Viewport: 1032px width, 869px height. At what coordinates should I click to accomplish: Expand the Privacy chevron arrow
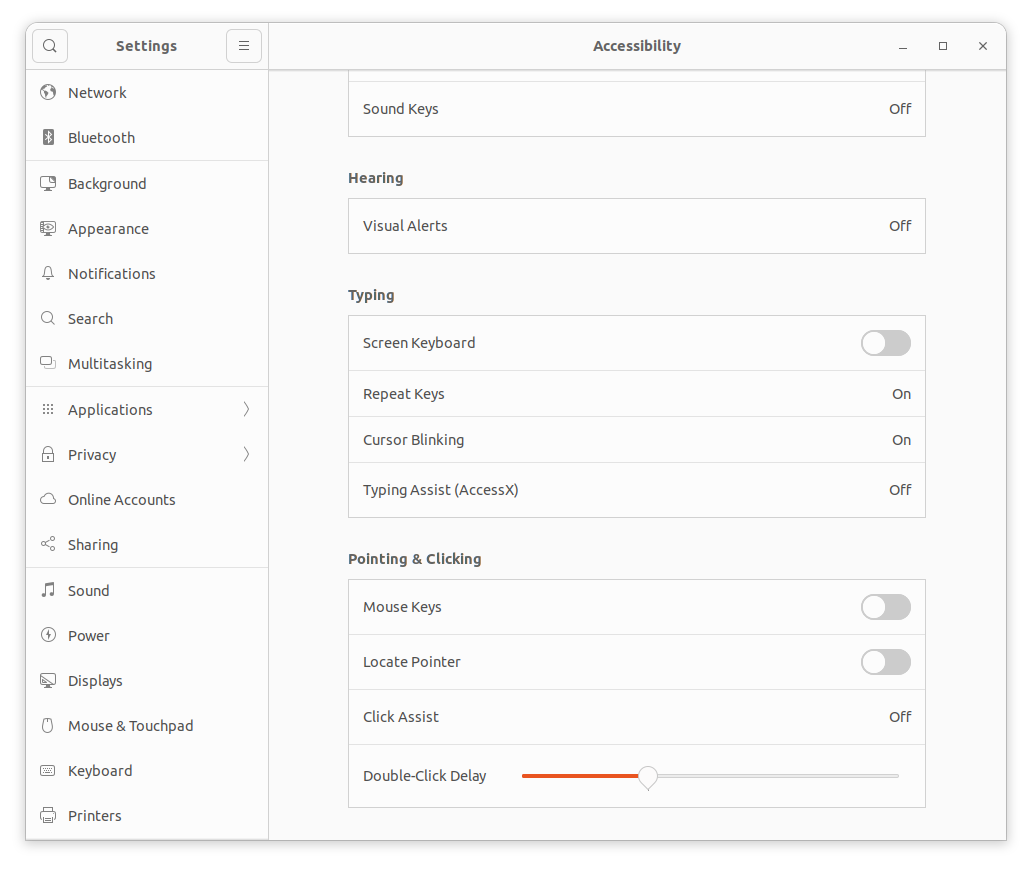tap(246, 454)
